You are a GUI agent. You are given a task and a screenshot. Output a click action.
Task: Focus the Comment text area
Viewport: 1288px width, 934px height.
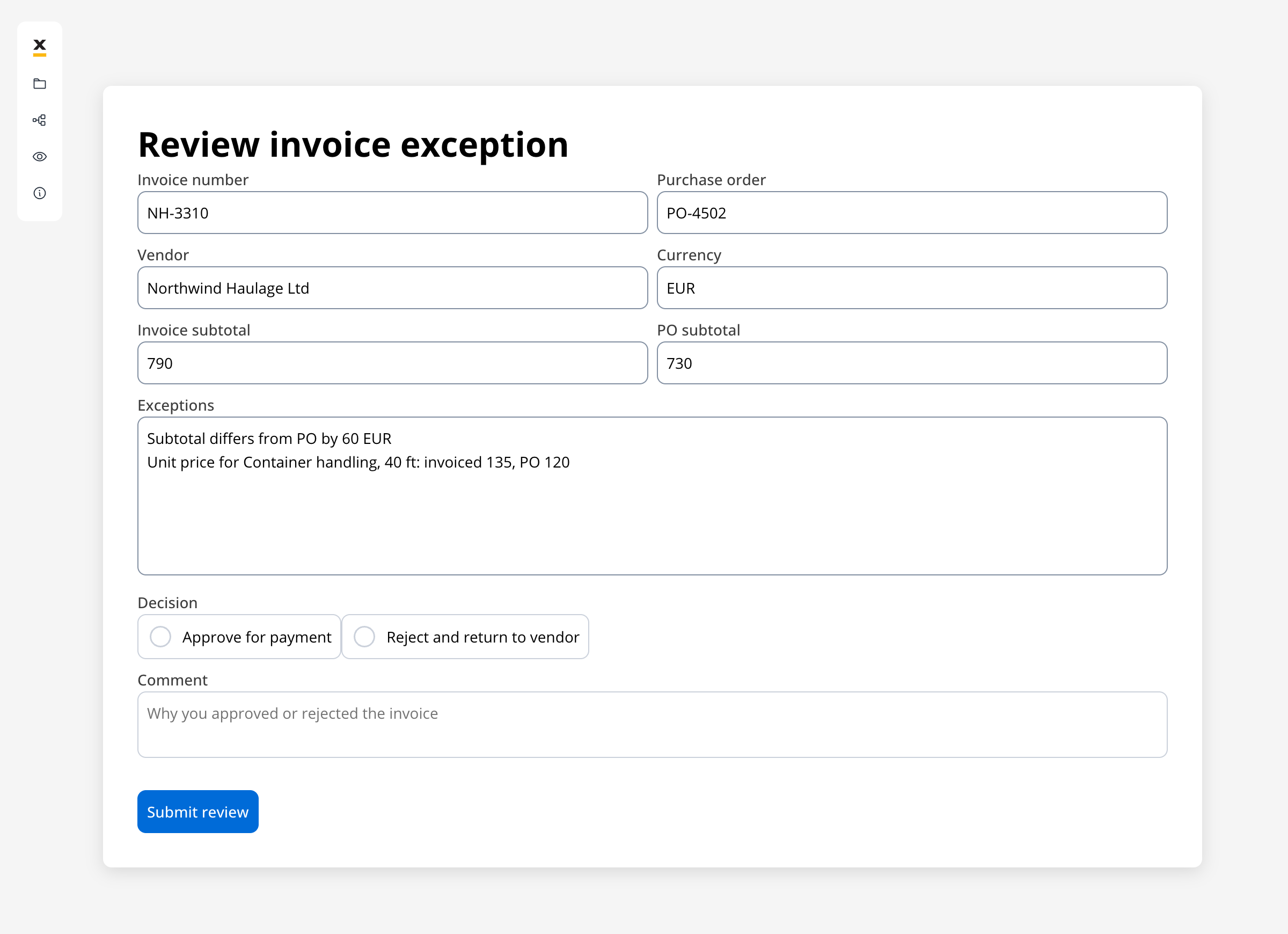[652, 724]
